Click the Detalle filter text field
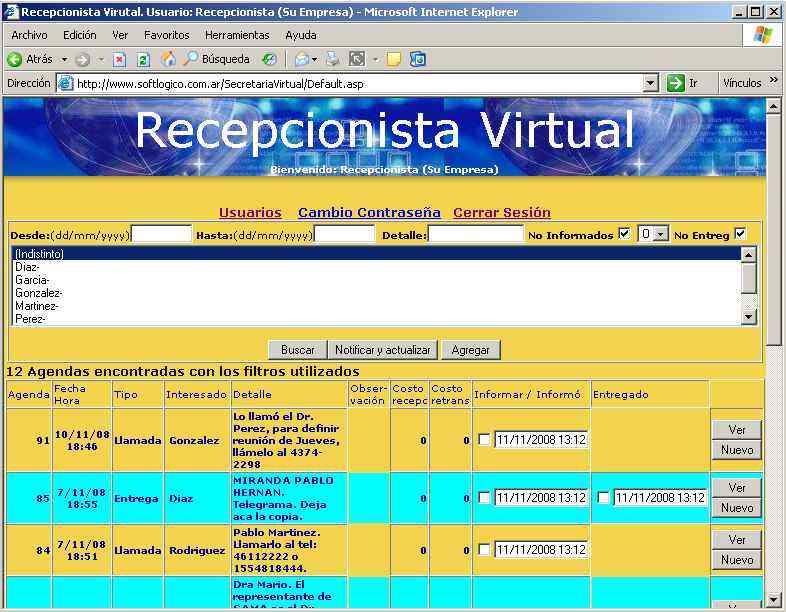786x612 pixels. [475, 234]
